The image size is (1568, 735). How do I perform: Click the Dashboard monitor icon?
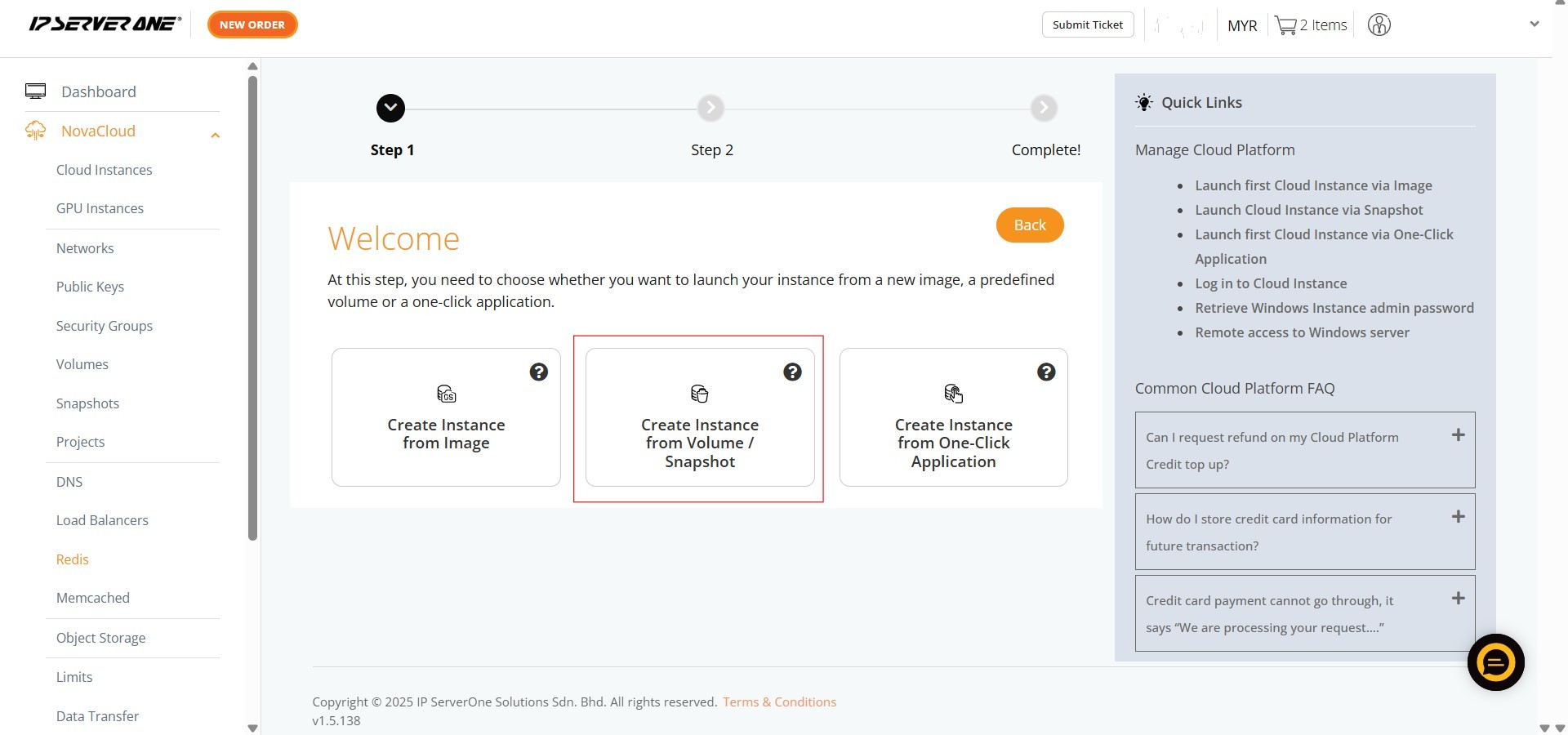pos(35,91)
